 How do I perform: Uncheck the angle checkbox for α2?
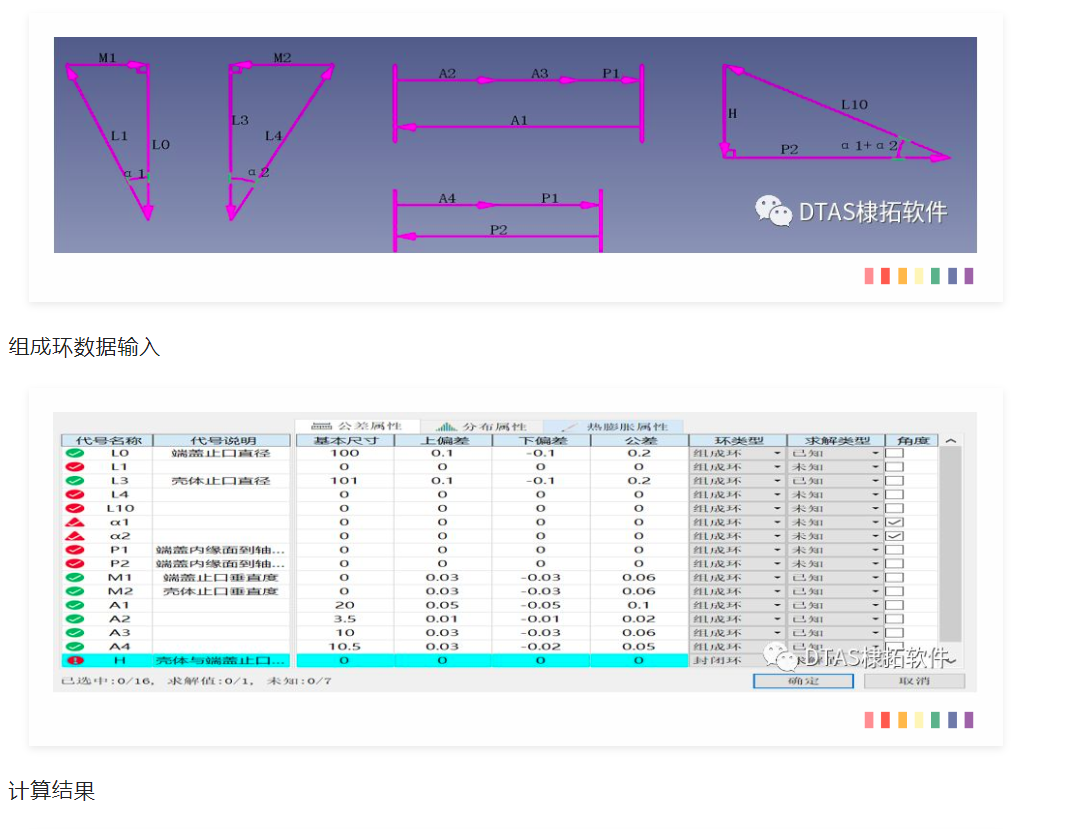894,537
